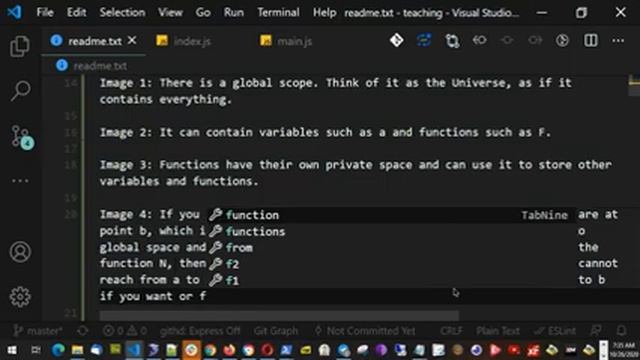Click in the 'Image 2: It can contain variables' line

(325, 132)
